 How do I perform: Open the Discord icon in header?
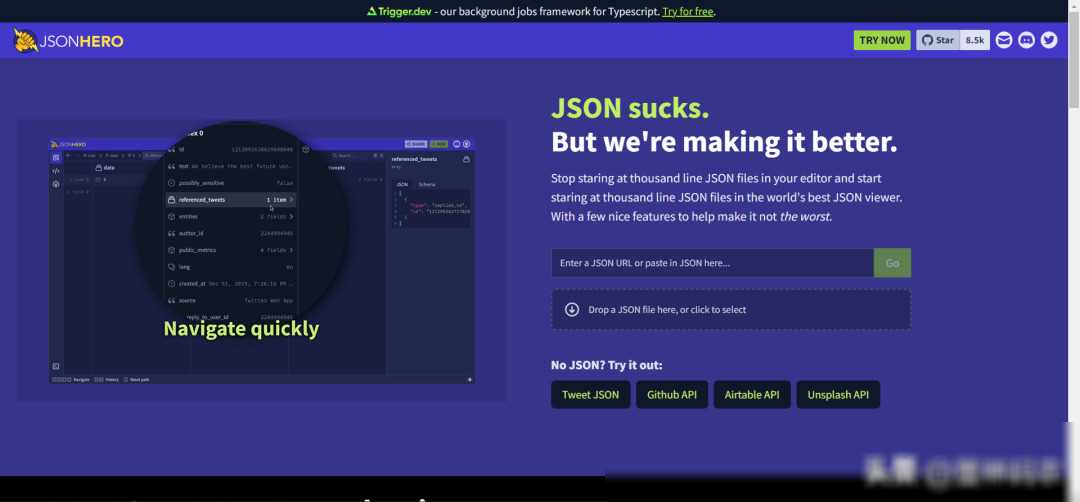click(x=1026, y=40)
